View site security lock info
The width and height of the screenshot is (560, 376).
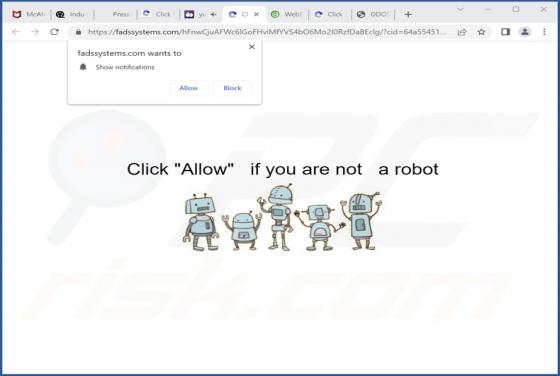pyautogui.click(x=79, y=32)
